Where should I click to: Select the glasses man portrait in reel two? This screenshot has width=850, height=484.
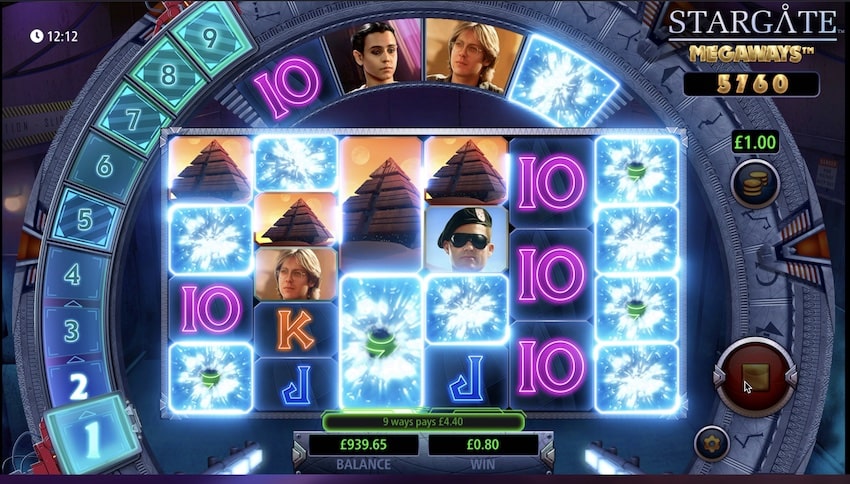pos(295,274)
